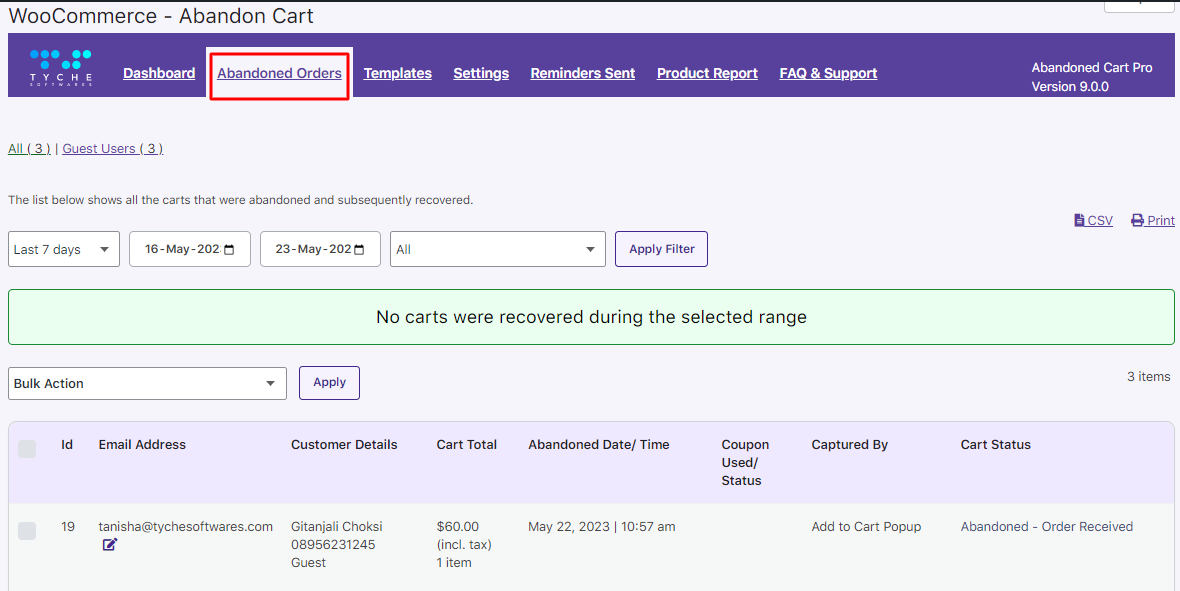1180x591 pixels.
Task: Click the Id column header
Action: tap(67, 444)
